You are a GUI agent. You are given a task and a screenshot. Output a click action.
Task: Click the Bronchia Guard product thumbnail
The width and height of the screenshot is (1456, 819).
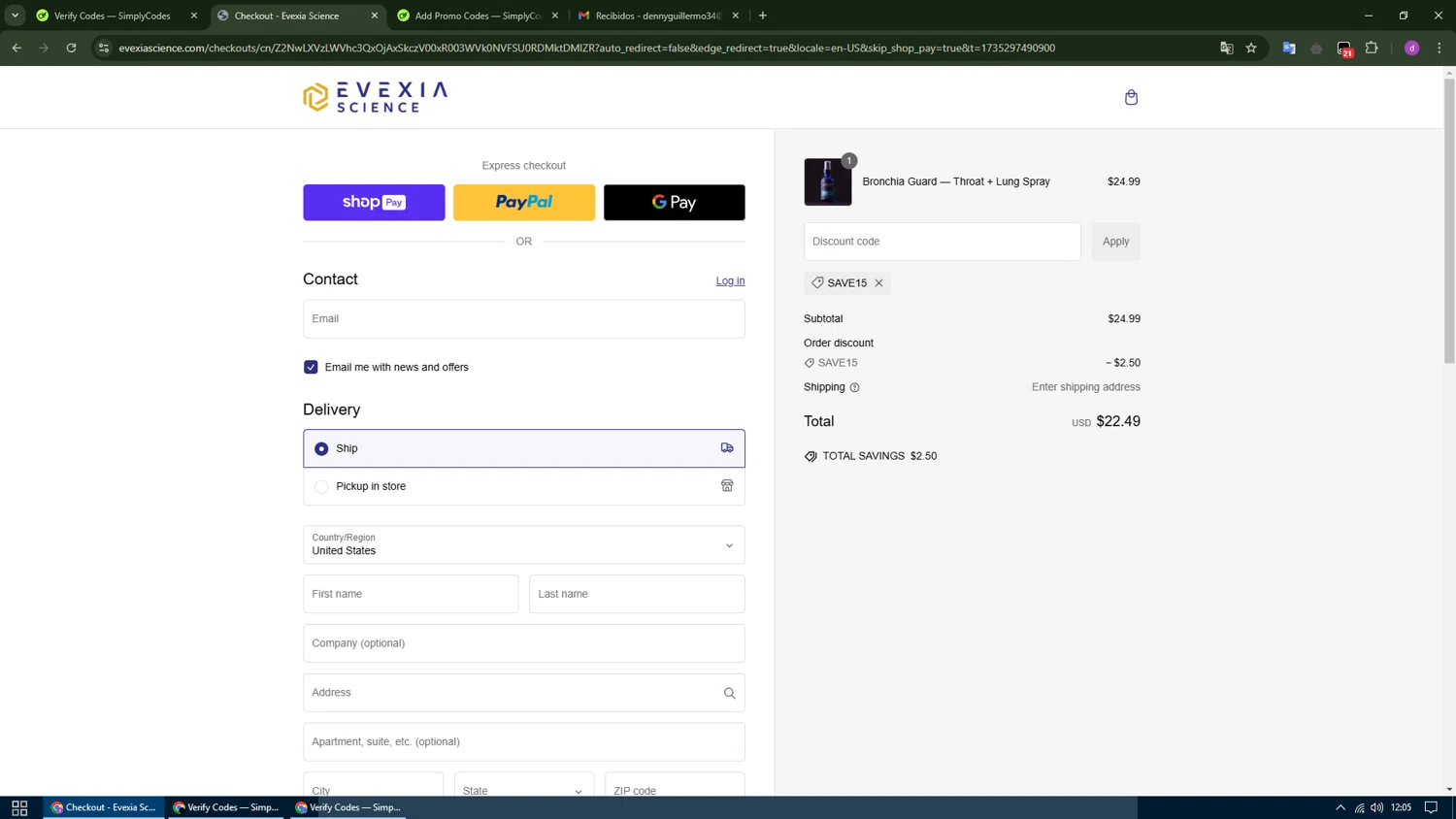pos(828,181)
